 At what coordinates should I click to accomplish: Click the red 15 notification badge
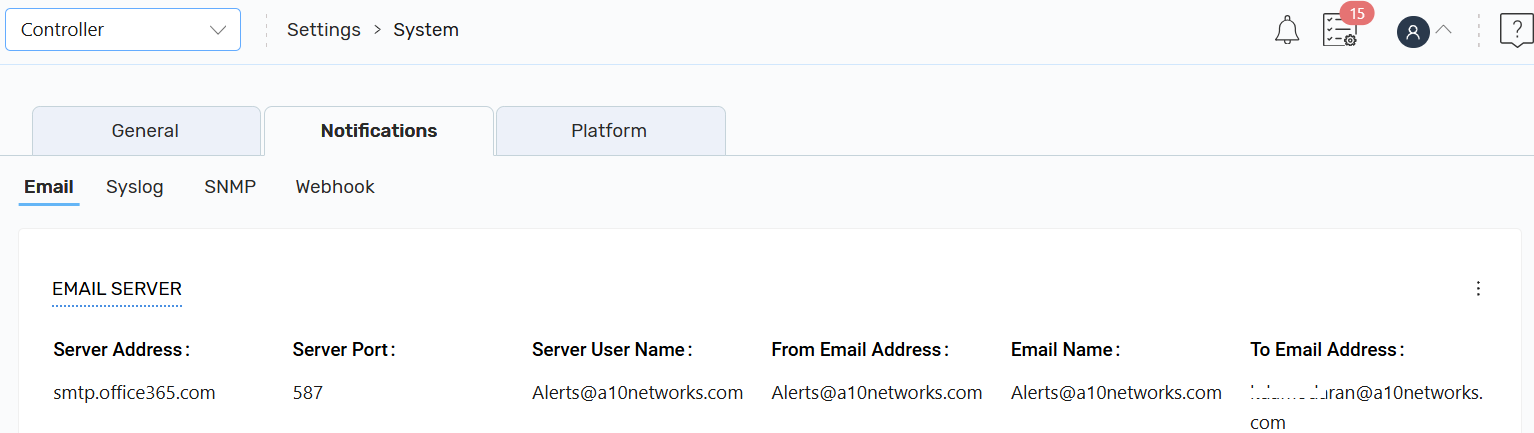(x=1357, y=13)
